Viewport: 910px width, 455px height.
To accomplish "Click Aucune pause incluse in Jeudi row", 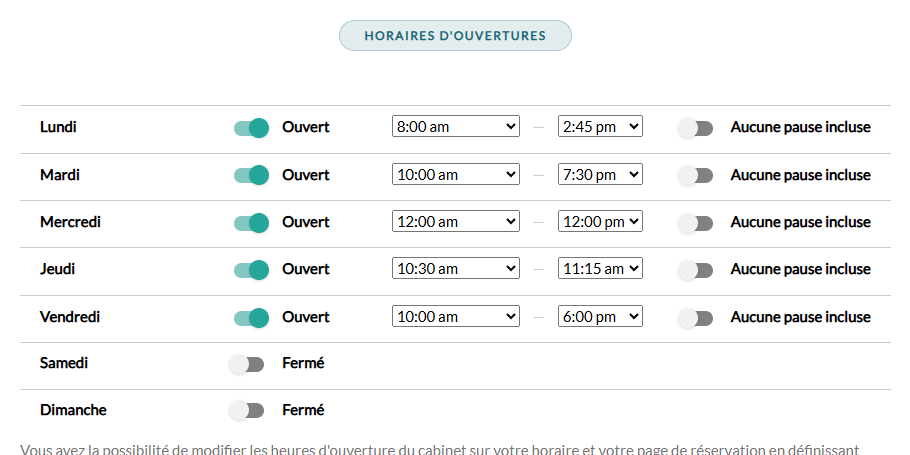I will (800, 269).
